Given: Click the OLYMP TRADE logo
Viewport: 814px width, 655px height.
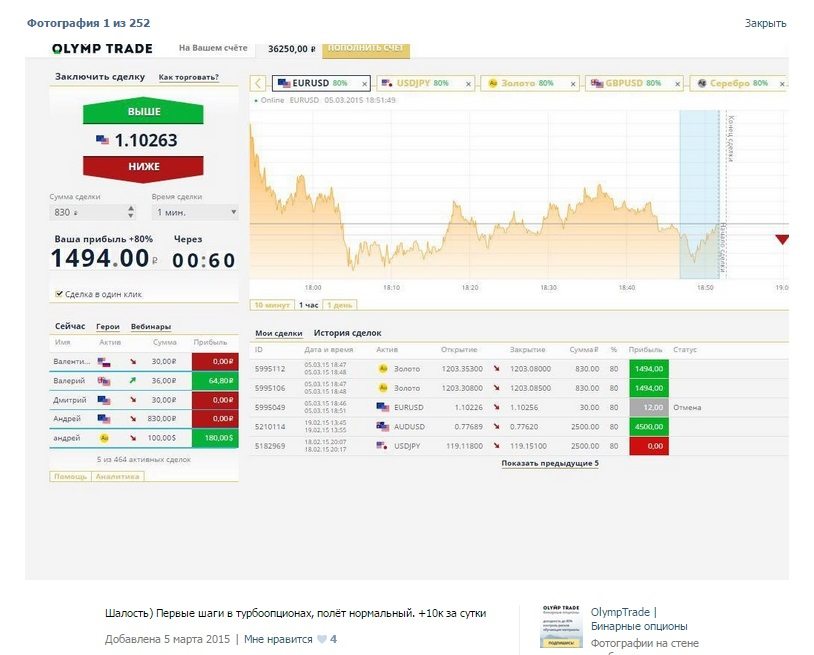Looking at the screenshot, I should (x=102, y=49).
